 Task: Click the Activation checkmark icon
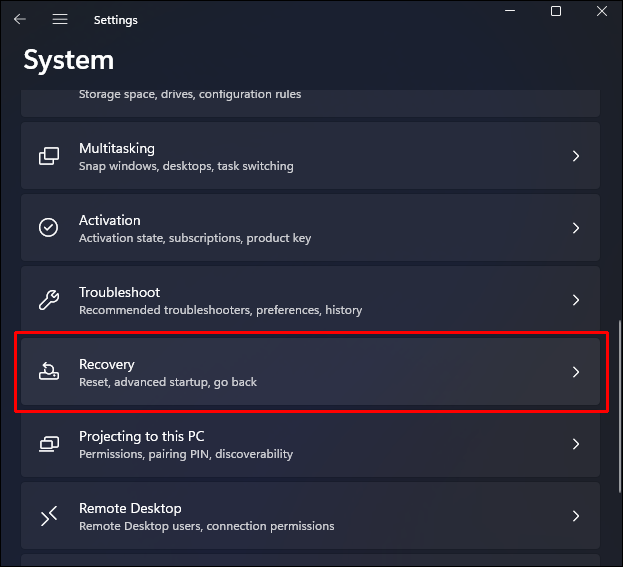(x=48, y=228)
